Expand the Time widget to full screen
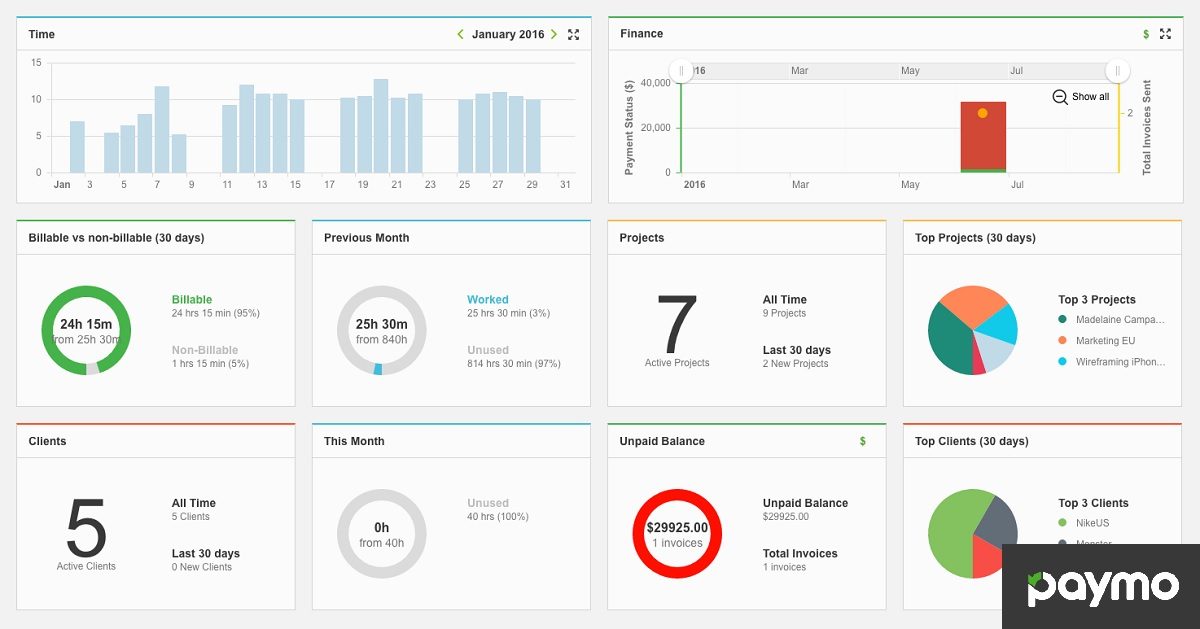The image size is (1200, 629). coord(573,34)
